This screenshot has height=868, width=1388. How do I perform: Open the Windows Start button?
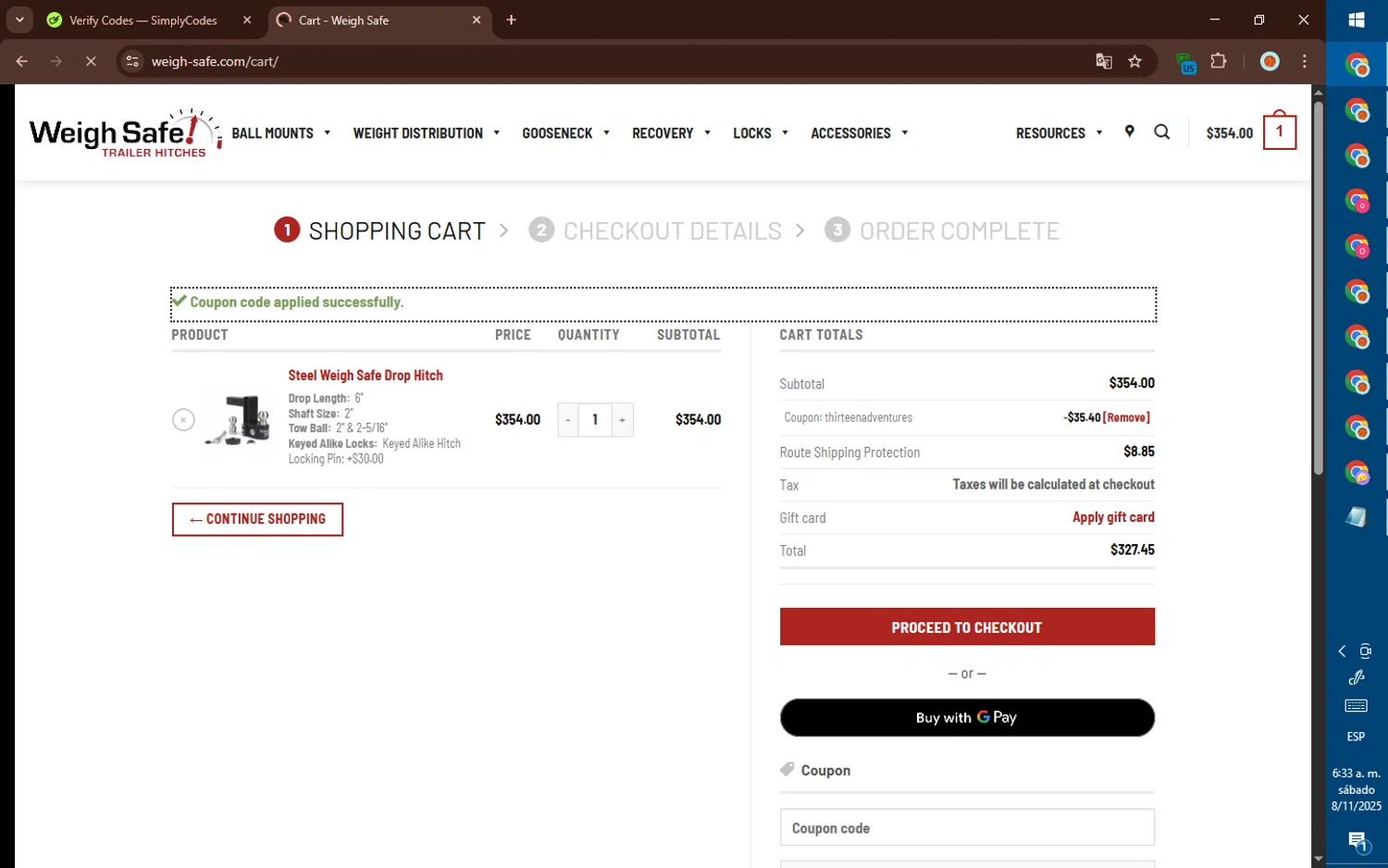point(1357,20)
